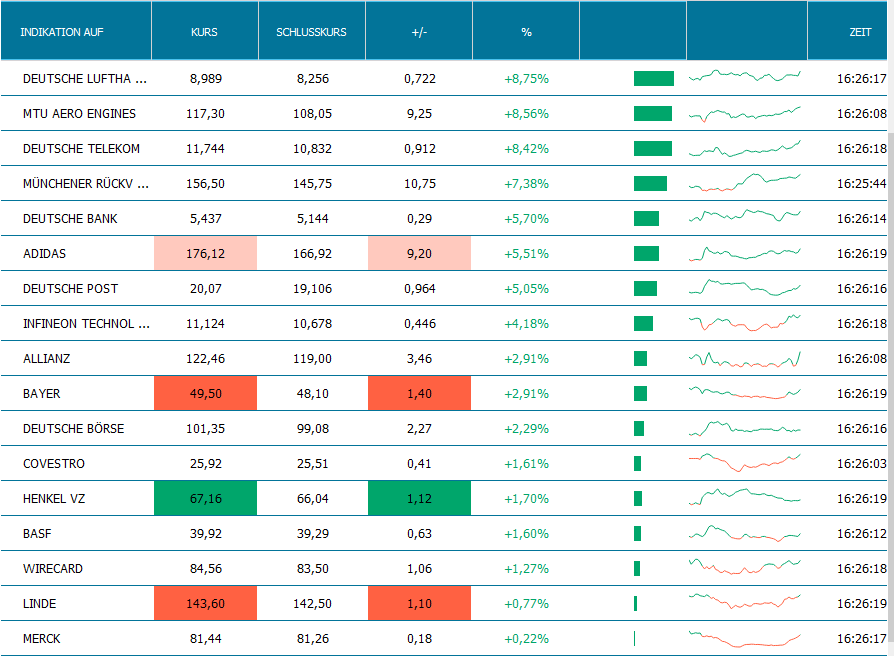Select the green Henkel VZ price cell
The image size is (894, 656).
pos(205,499)
